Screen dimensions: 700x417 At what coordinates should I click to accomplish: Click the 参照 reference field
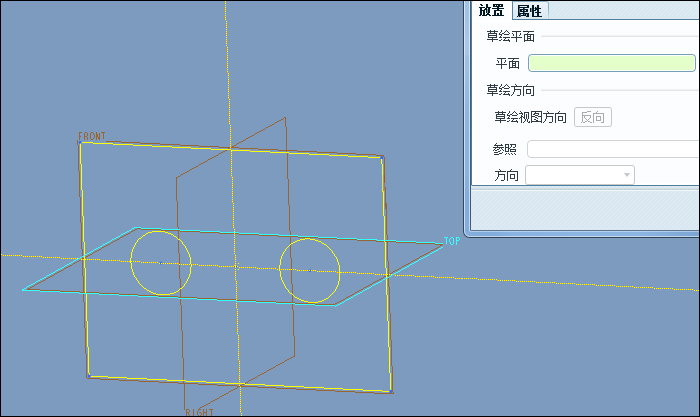pos(613,149)
